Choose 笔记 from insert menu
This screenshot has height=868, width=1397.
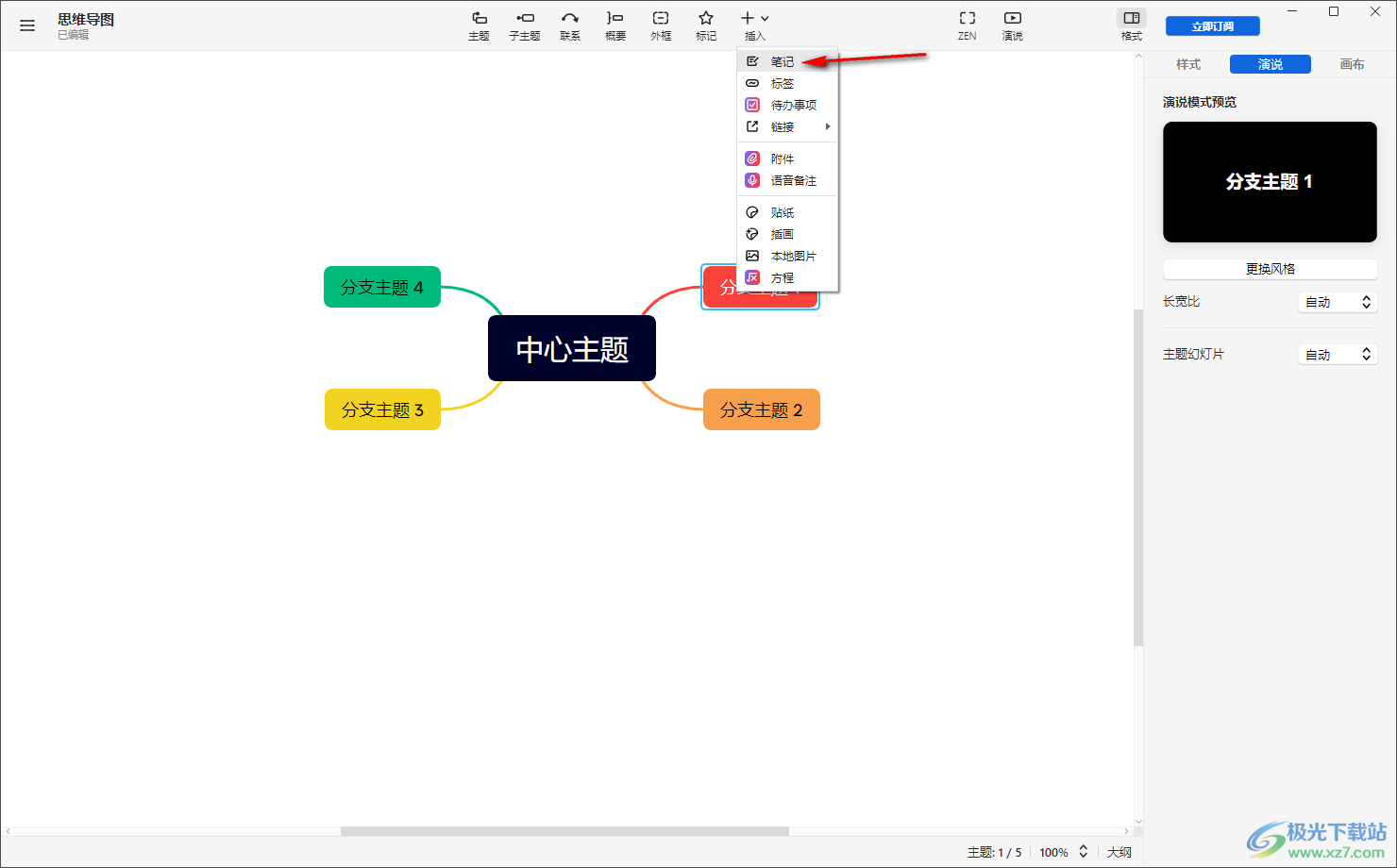(787, 61)
